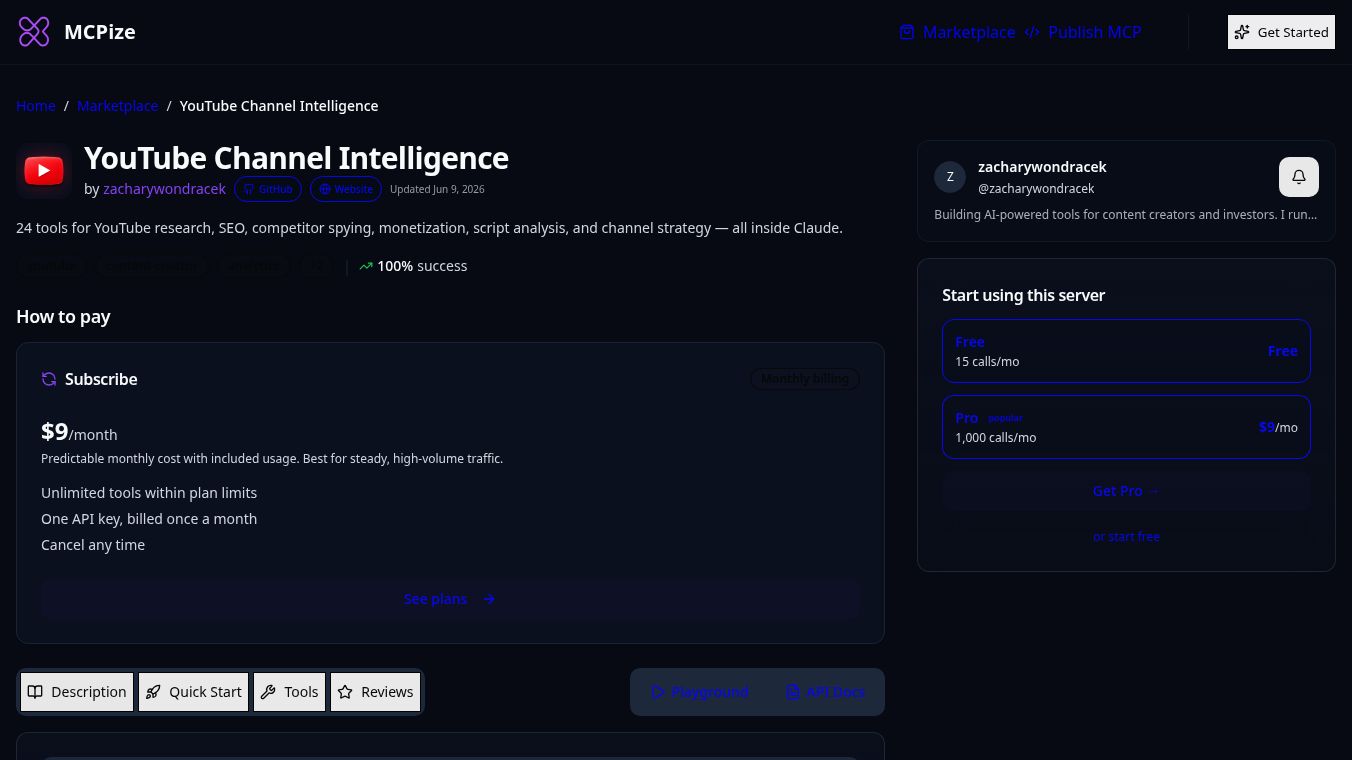
Task: Click the author avatar Z
Action: [950, 177]
